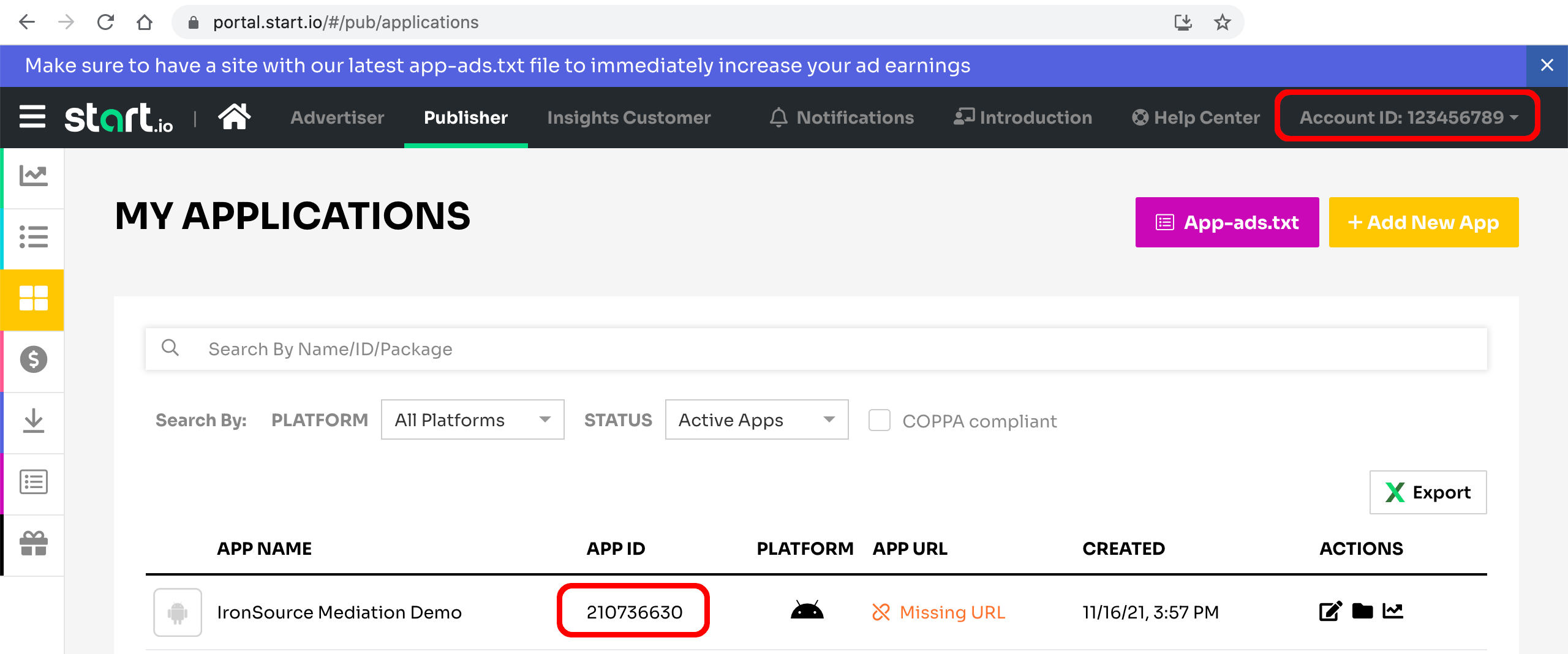
Task: Open the folder action for IronSource Mediation Demo
Action: pyautogui.click(x=1362, y=611)
